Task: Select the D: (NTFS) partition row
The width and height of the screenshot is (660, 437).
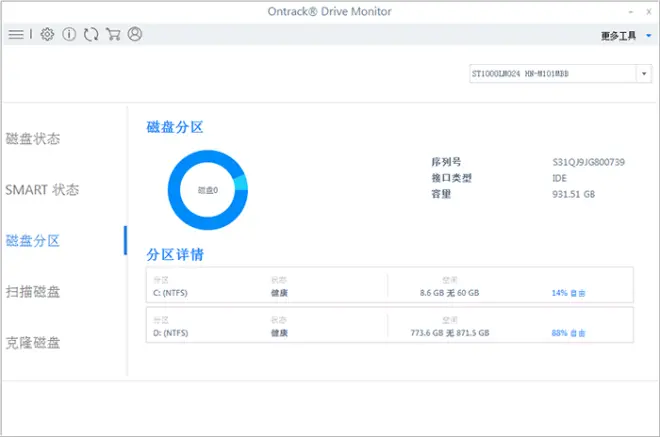Action: [x=389, y=325]
